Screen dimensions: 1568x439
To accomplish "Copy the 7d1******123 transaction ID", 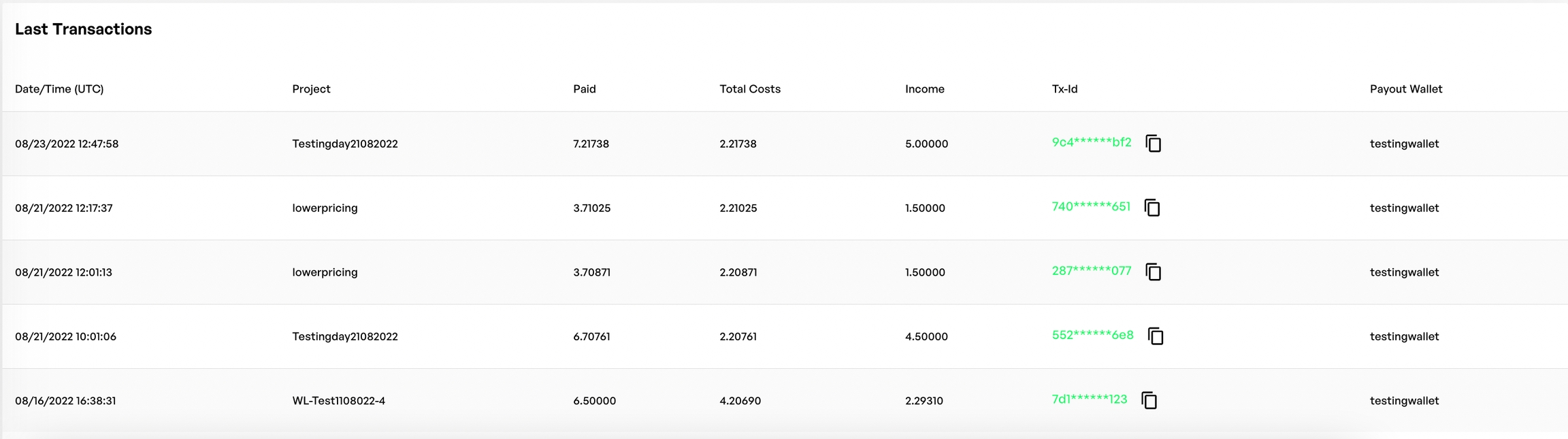I will point(1149,400).
